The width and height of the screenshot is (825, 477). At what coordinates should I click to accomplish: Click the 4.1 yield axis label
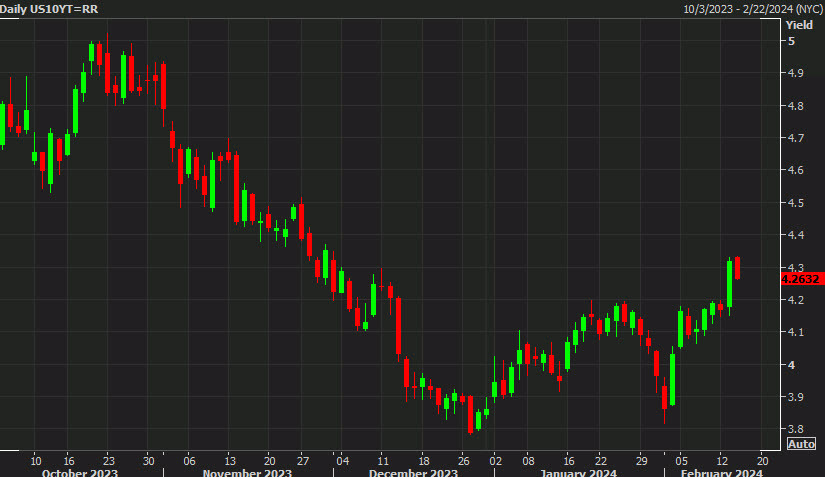point(795,332)
